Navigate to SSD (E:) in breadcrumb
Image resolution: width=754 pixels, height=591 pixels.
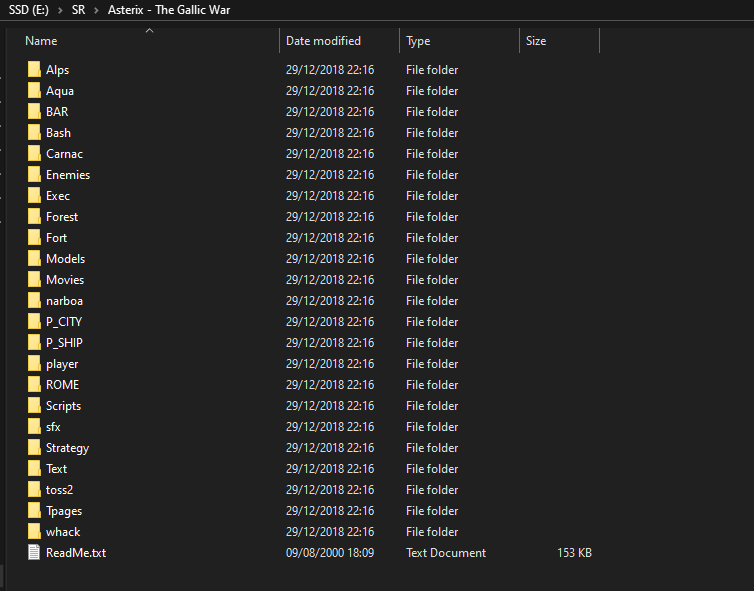(29, 10)
